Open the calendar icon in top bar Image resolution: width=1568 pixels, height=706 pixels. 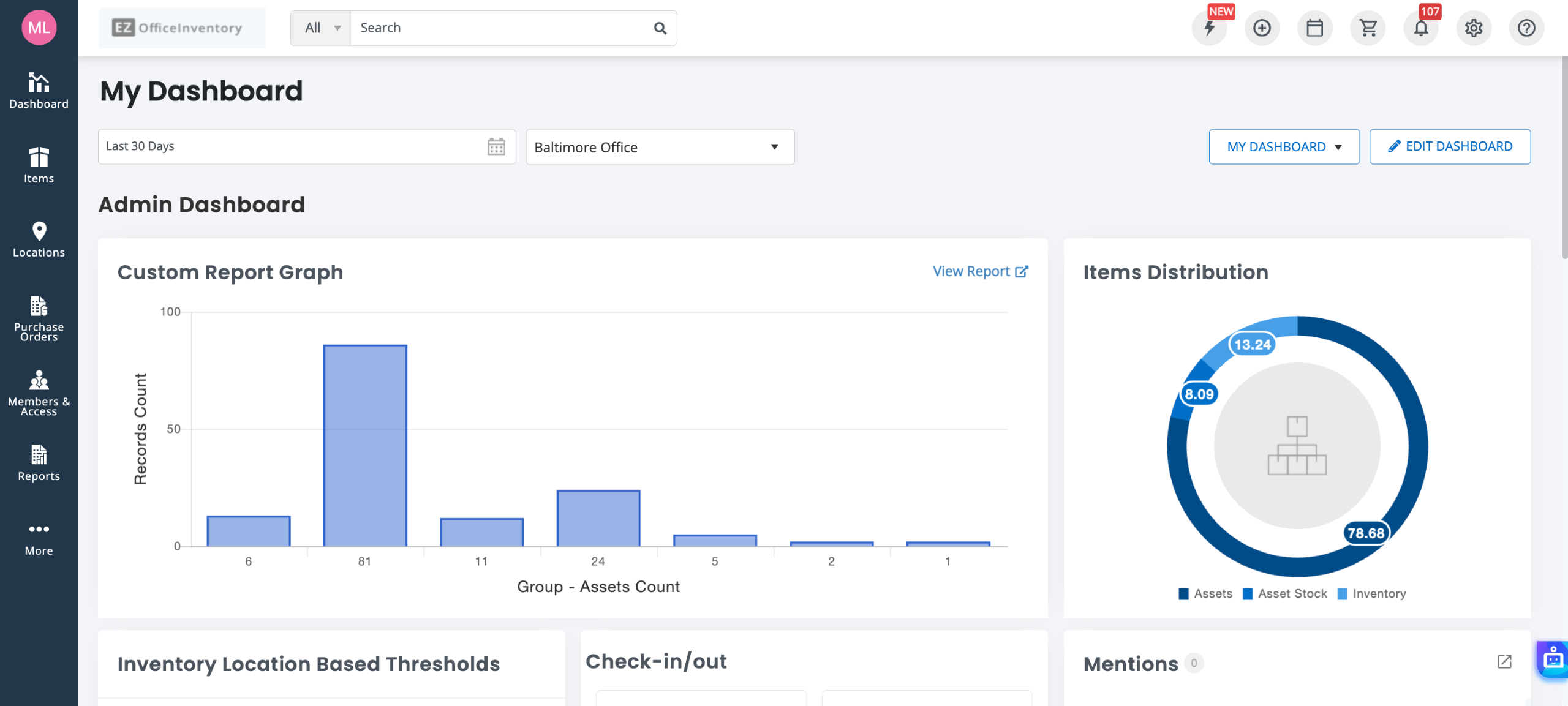[x=1314, y=28]
